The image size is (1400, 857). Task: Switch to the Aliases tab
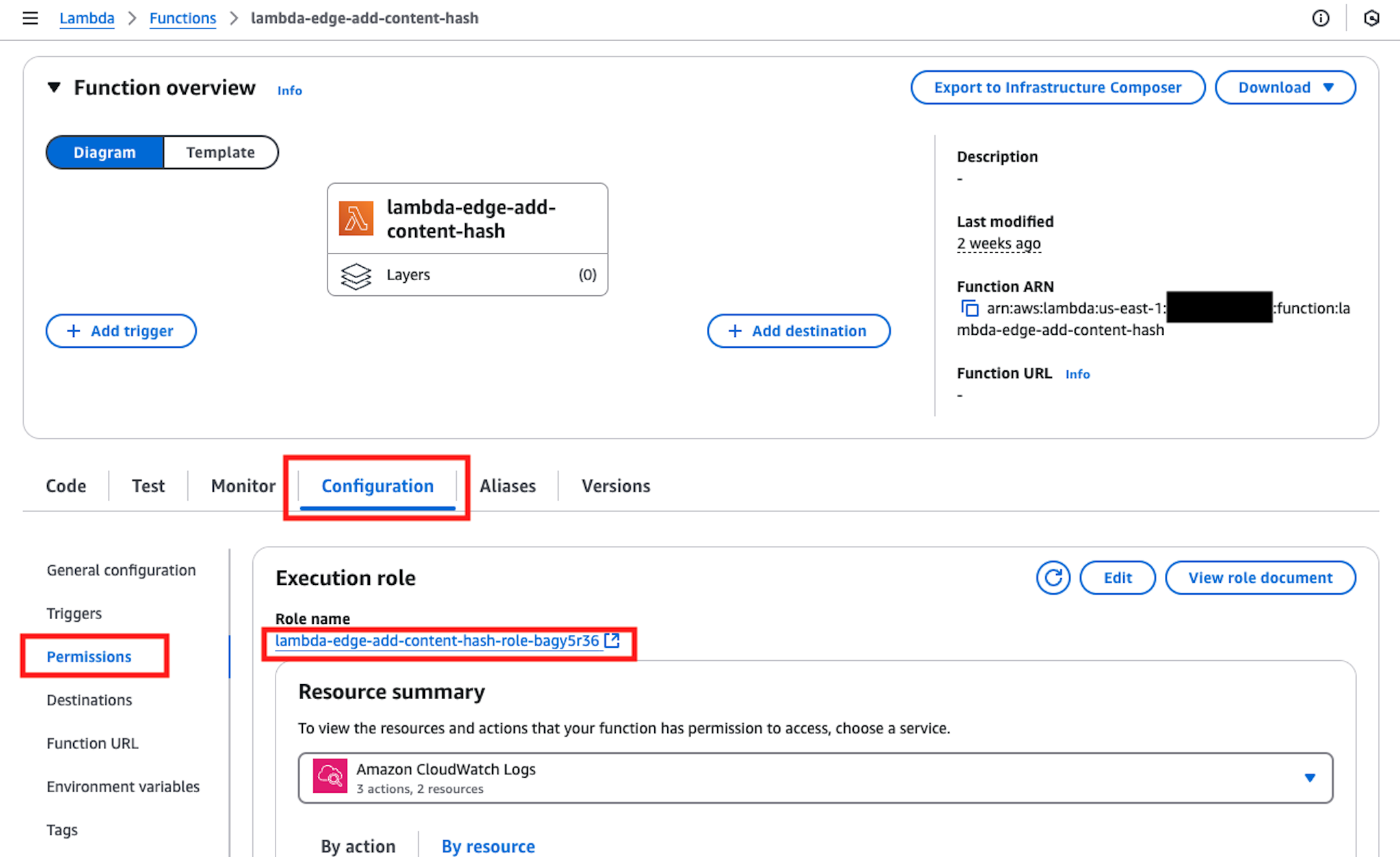(x=507, y=486)
